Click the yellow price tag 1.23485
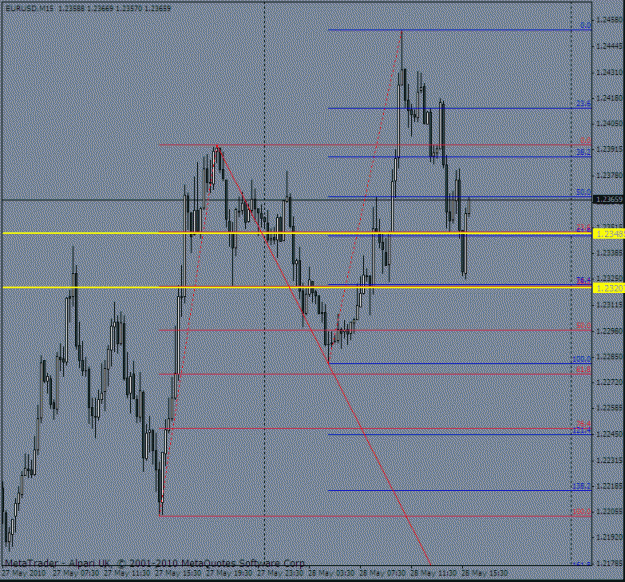 point(609,234)
